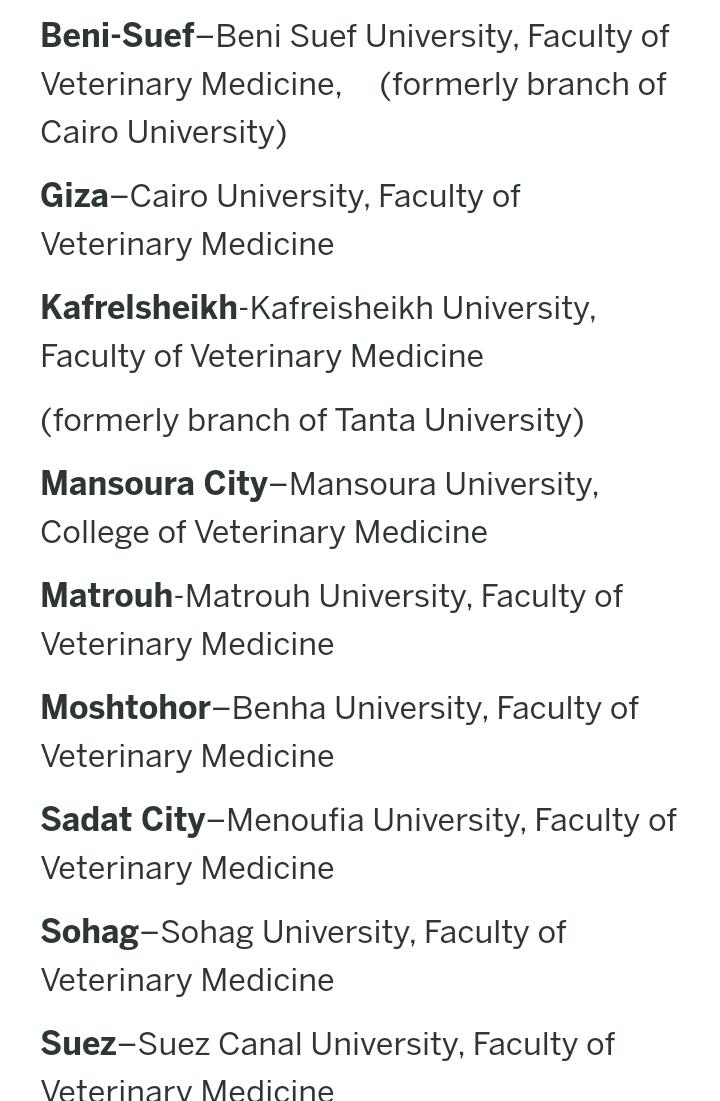Click the Mansoura University text

coord(441,484)
